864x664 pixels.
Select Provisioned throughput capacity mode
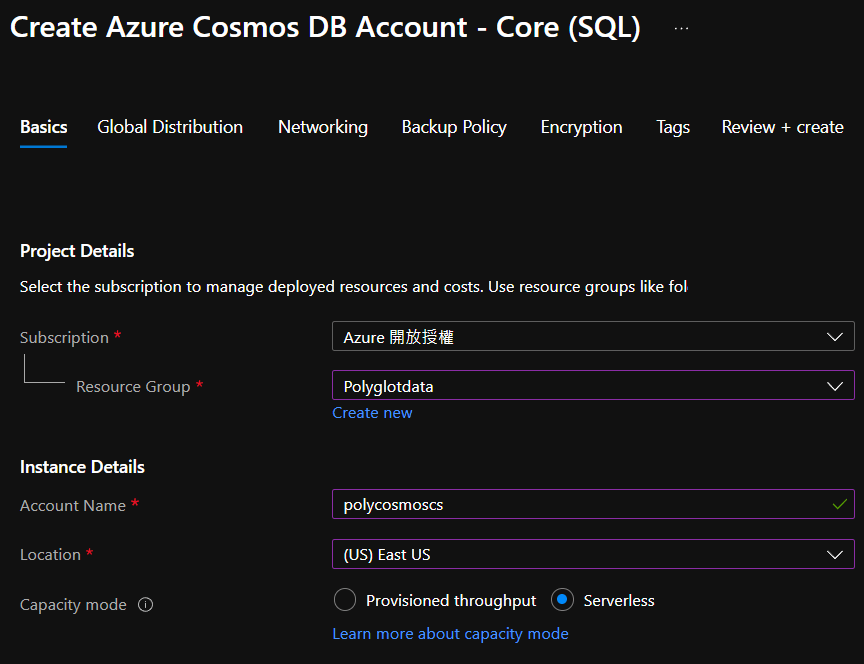point(345,600)
